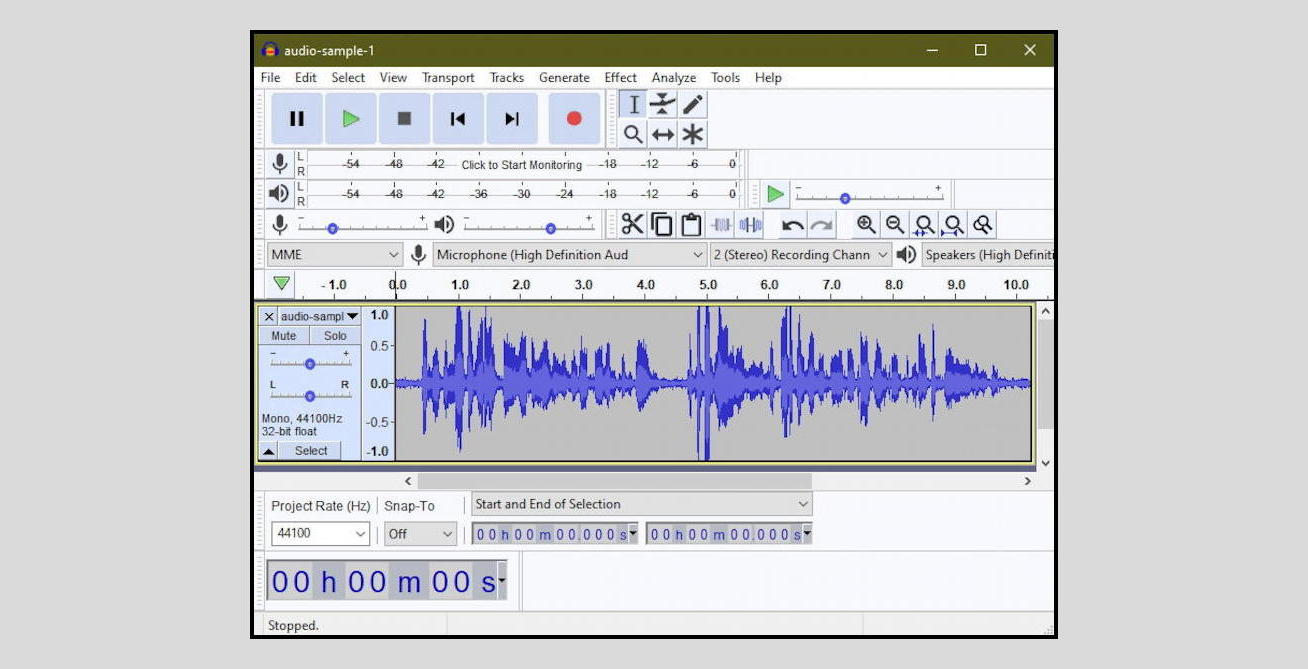This screenshot has width=1308, height=669.
Task: Open the Snap-To dropdown
Action: pyautogui.click(x=419, y=533)
